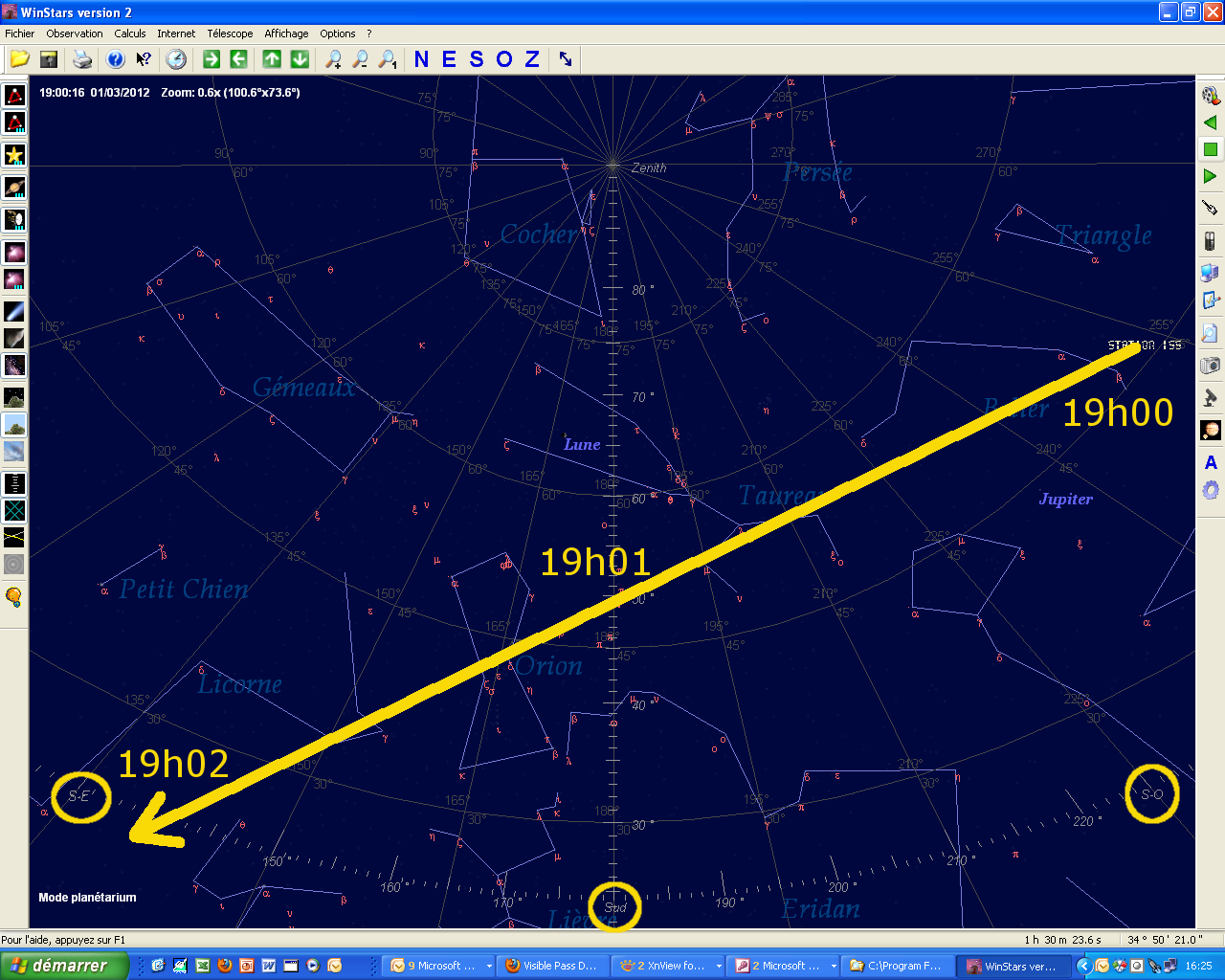Toggle stars display with yellow star icon
1225x980 pixels.
(x=14, y=155)
